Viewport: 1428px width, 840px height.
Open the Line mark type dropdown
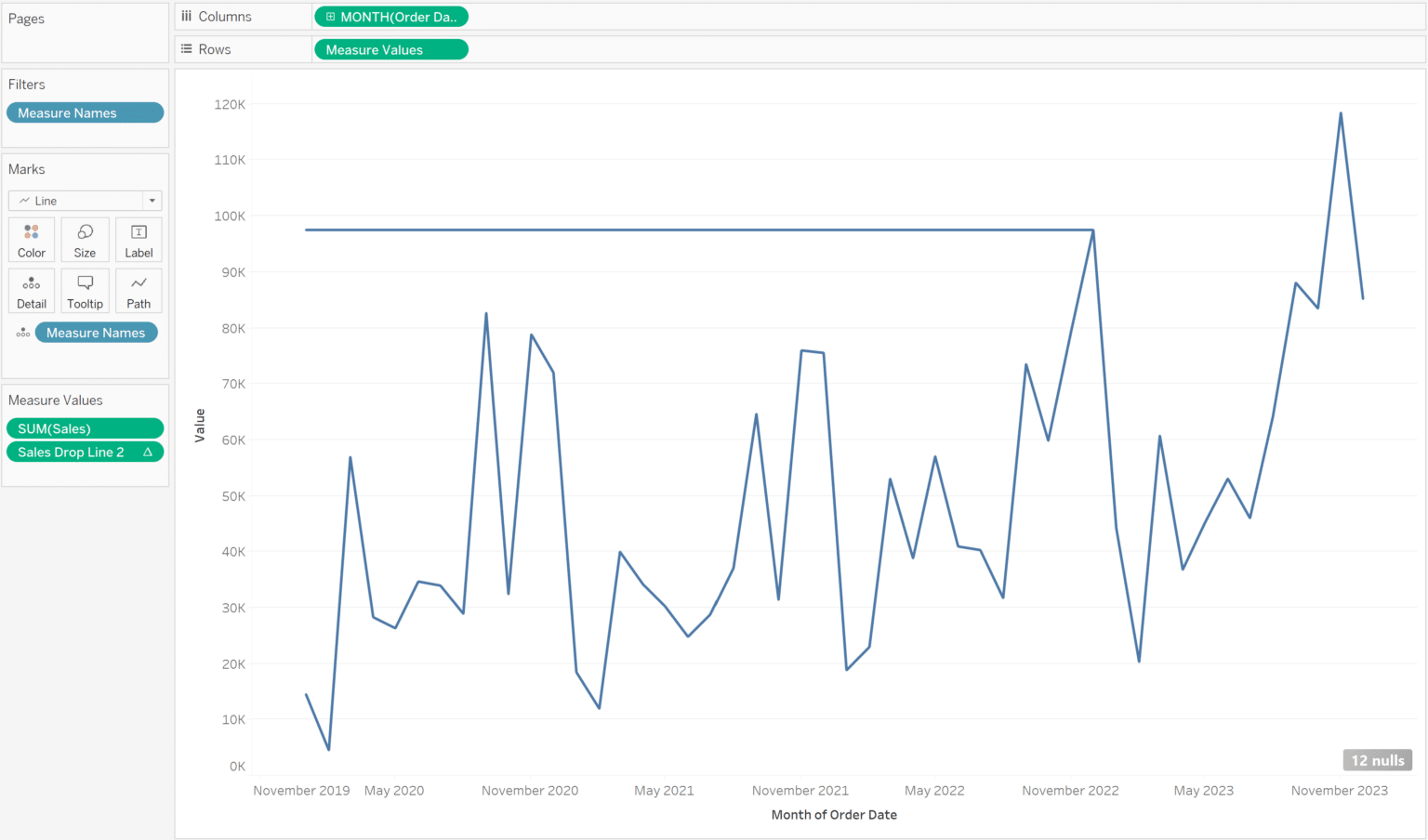[x=152, y=200]
